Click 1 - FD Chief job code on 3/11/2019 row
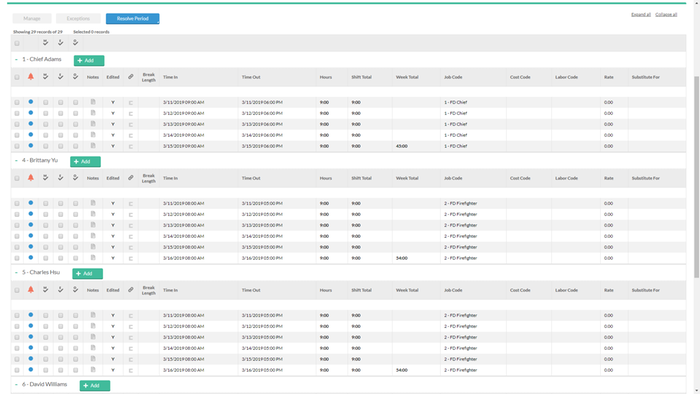 (x=455, y=102)
